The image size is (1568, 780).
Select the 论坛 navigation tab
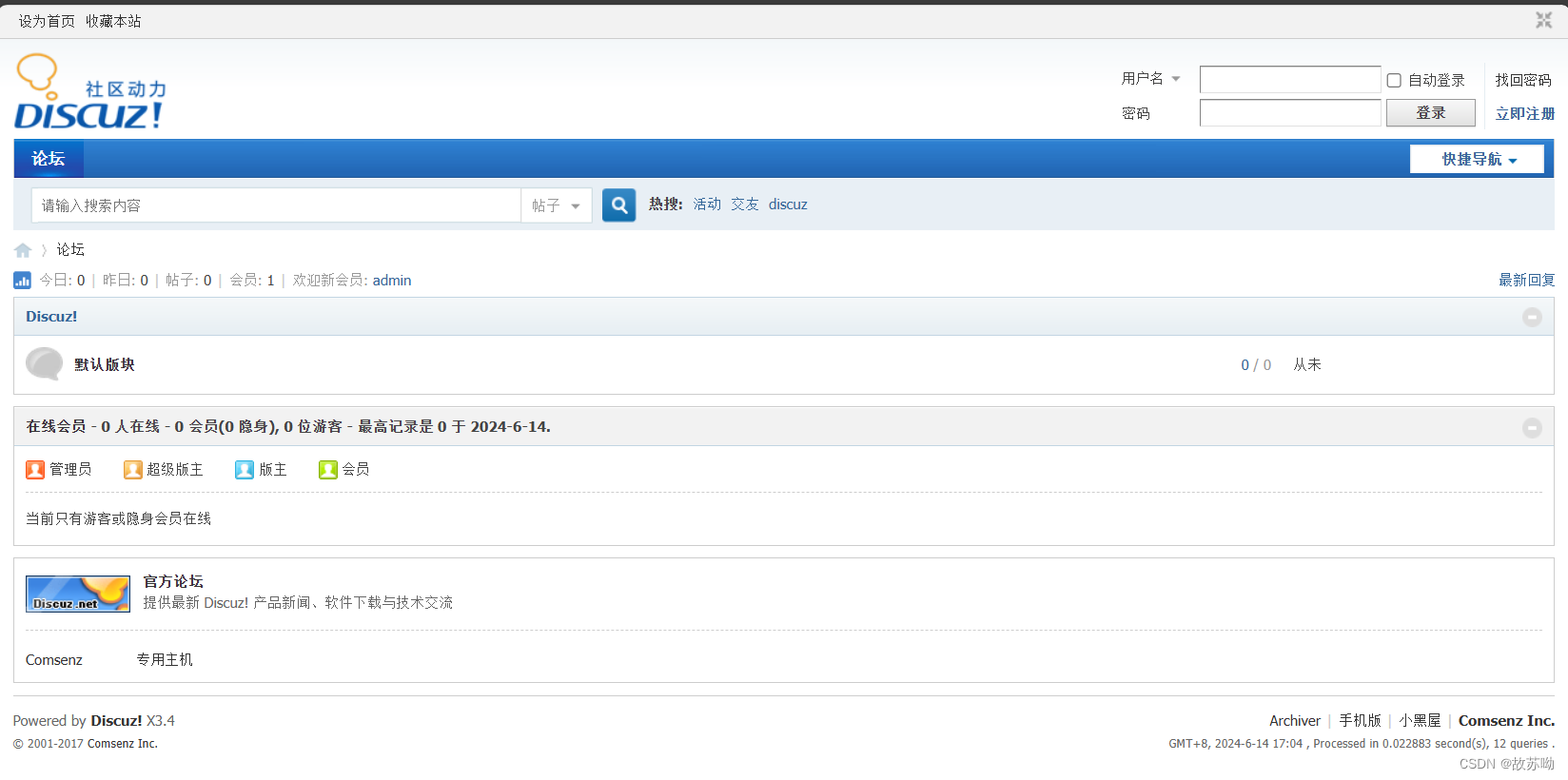[49, 159]
